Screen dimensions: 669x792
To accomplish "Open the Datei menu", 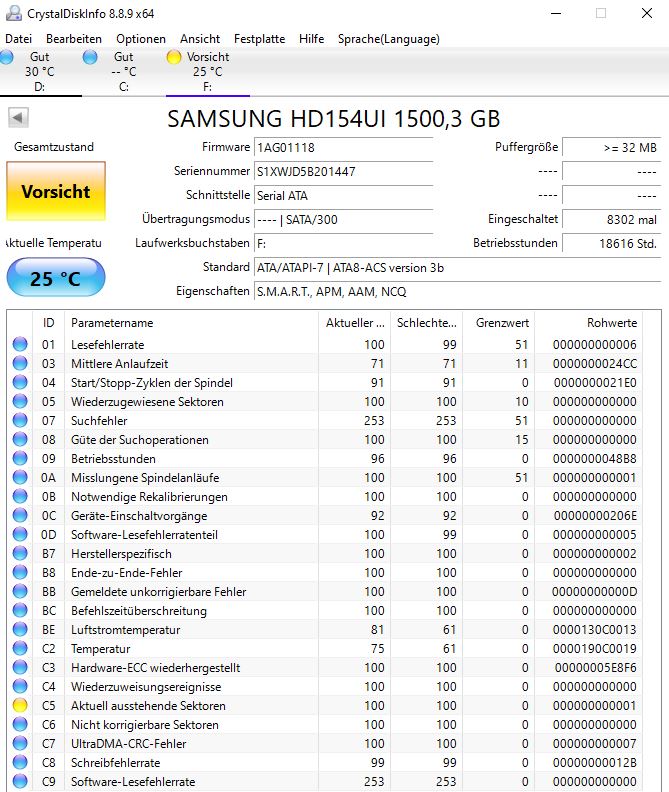I will (x=19, y=39).
